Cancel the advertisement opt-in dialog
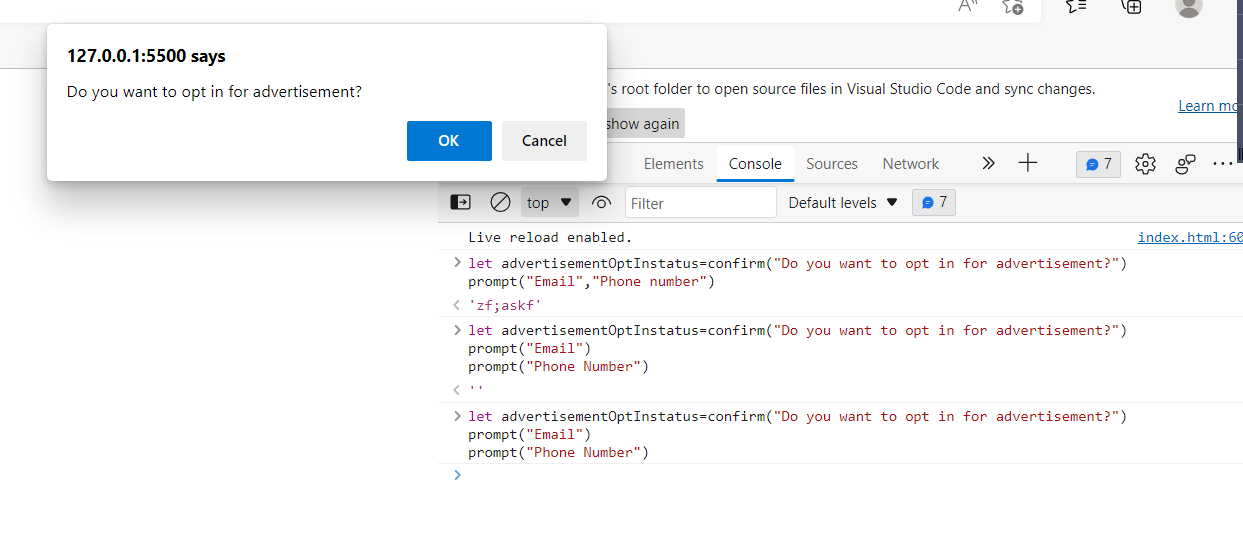1243x548 pixels. pos(544,141)
